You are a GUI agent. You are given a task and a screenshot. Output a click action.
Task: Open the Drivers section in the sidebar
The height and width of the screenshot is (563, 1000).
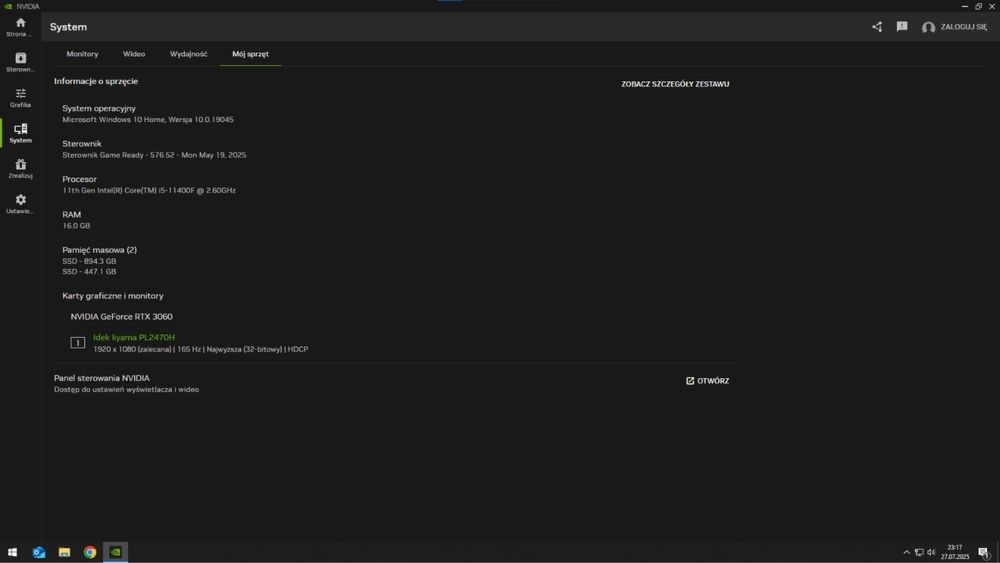[20, 62]
